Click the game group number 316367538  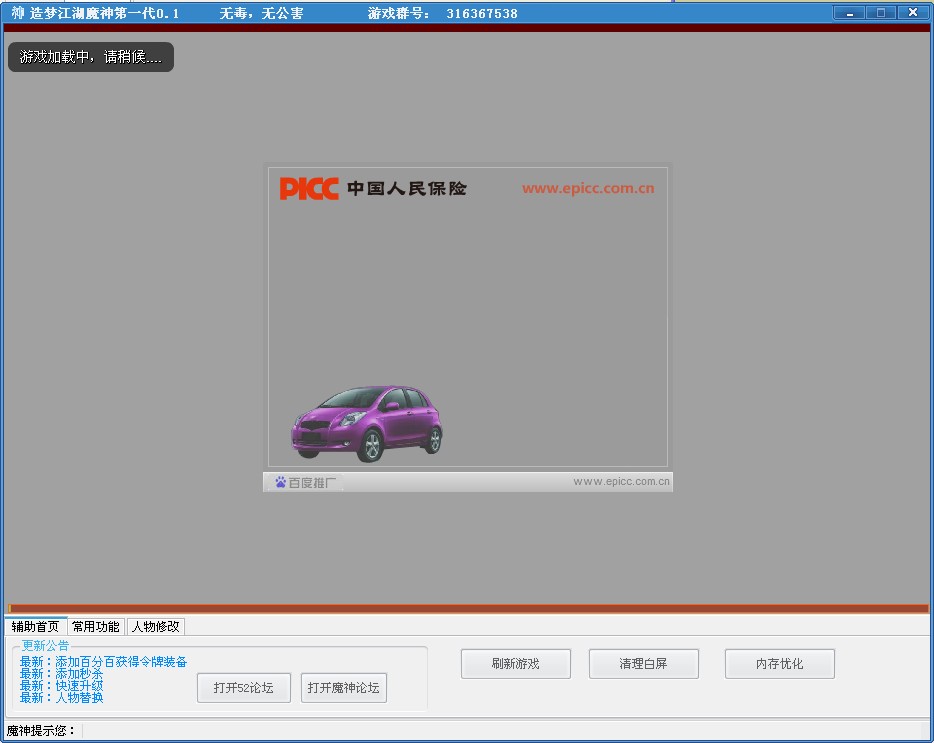tap(482, 13)
